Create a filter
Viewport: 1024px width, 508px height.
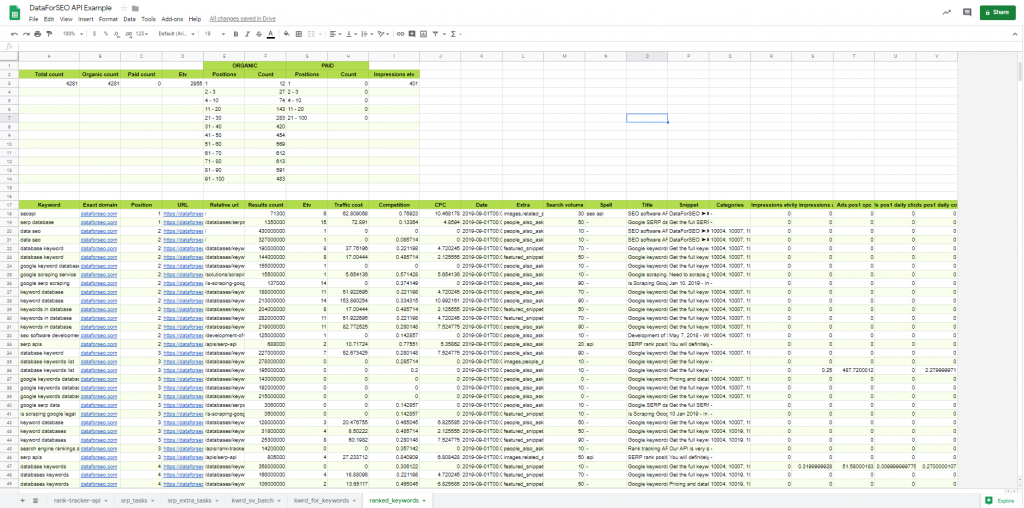[x=436, y=34]
